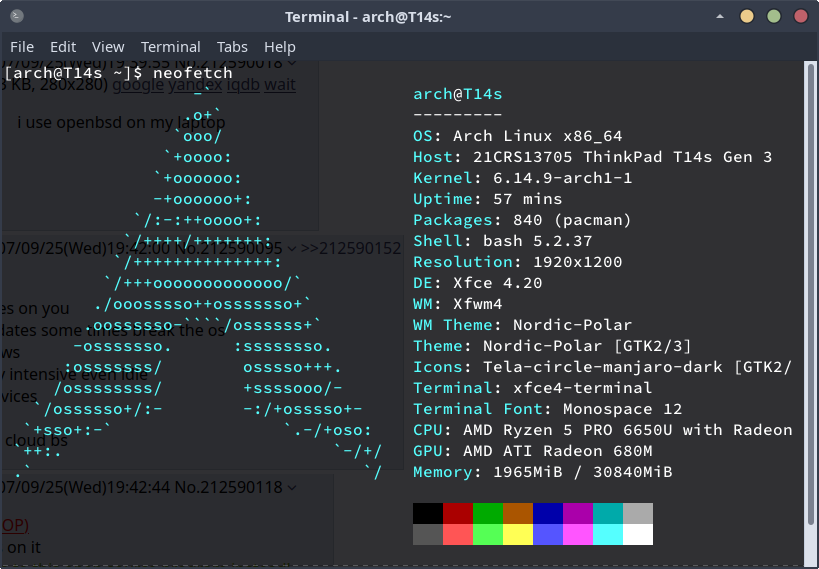Viewport: 819px width, 569px height.
Task: Click the purple color block
Action: click(x=578, y=513)
